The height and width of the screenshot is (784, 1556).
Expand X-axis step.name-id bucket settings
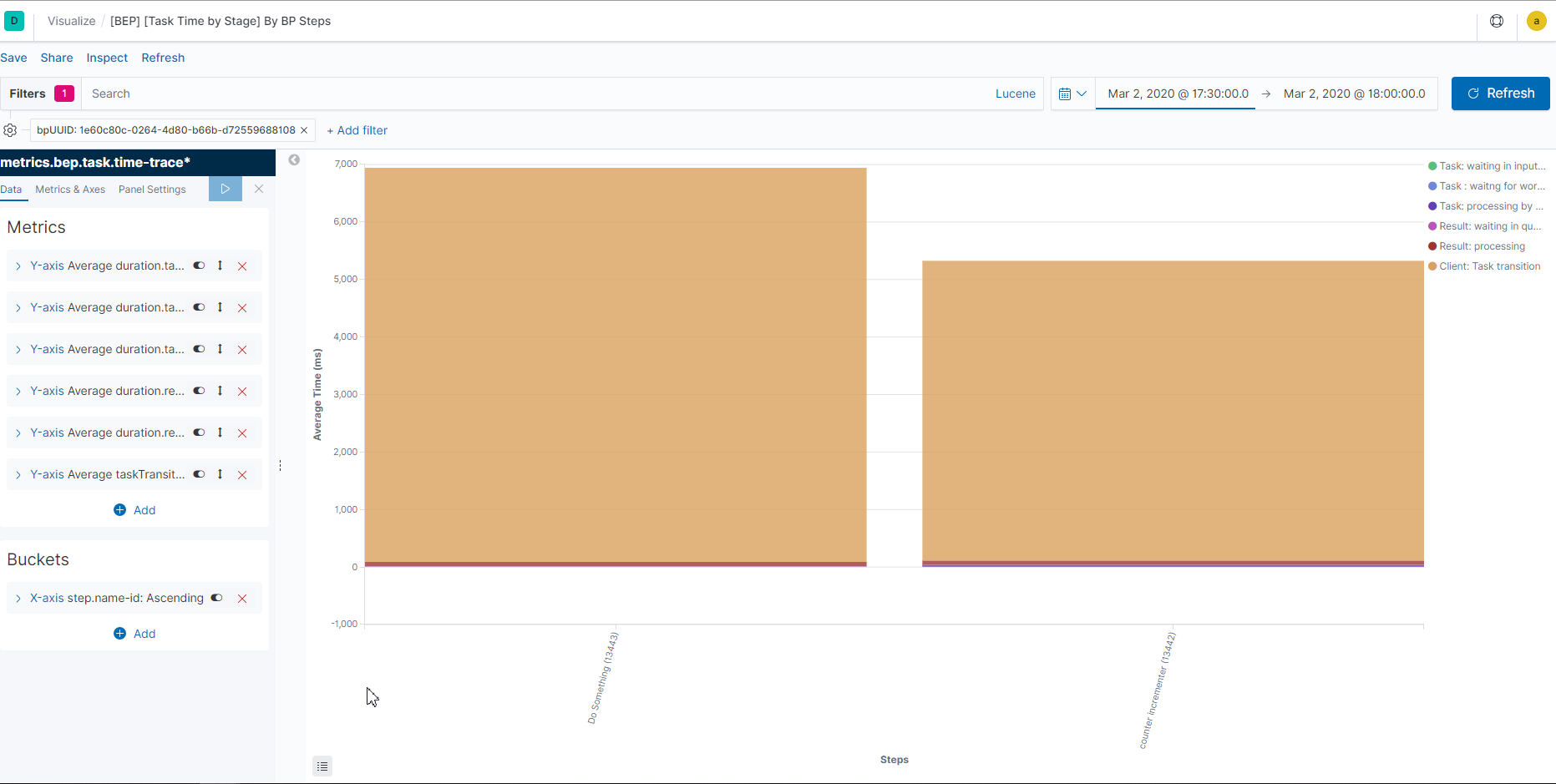18,599
